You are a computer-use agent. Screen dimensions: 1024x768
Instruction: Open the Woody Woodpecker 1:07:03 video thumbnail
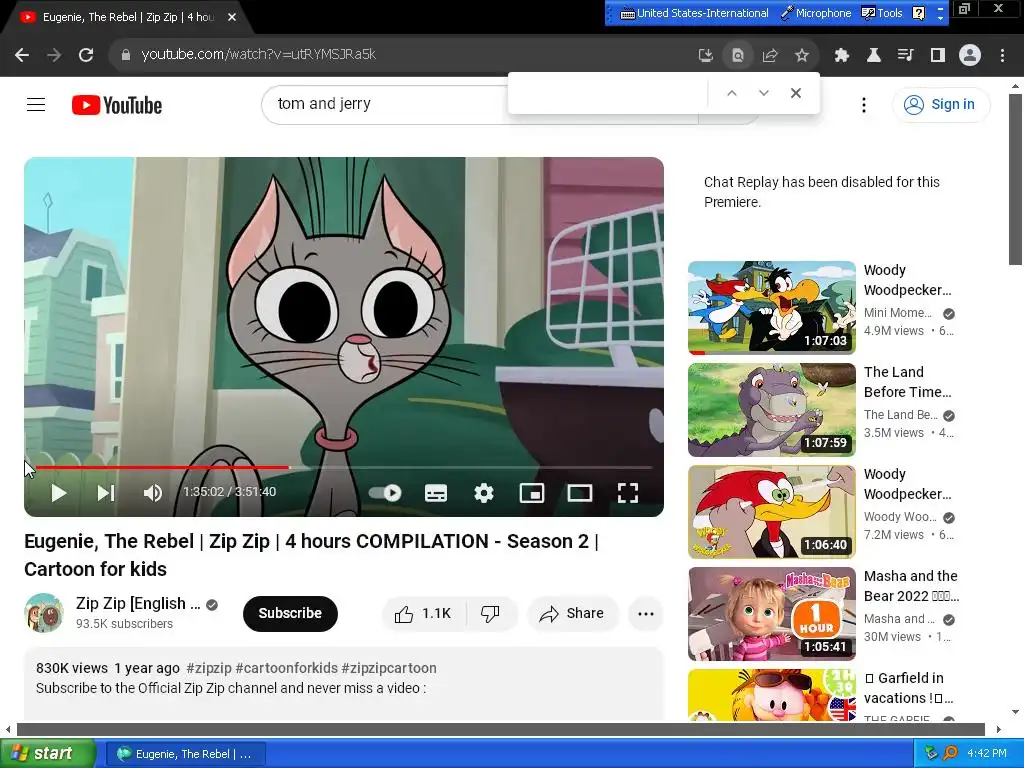[772, 308]
